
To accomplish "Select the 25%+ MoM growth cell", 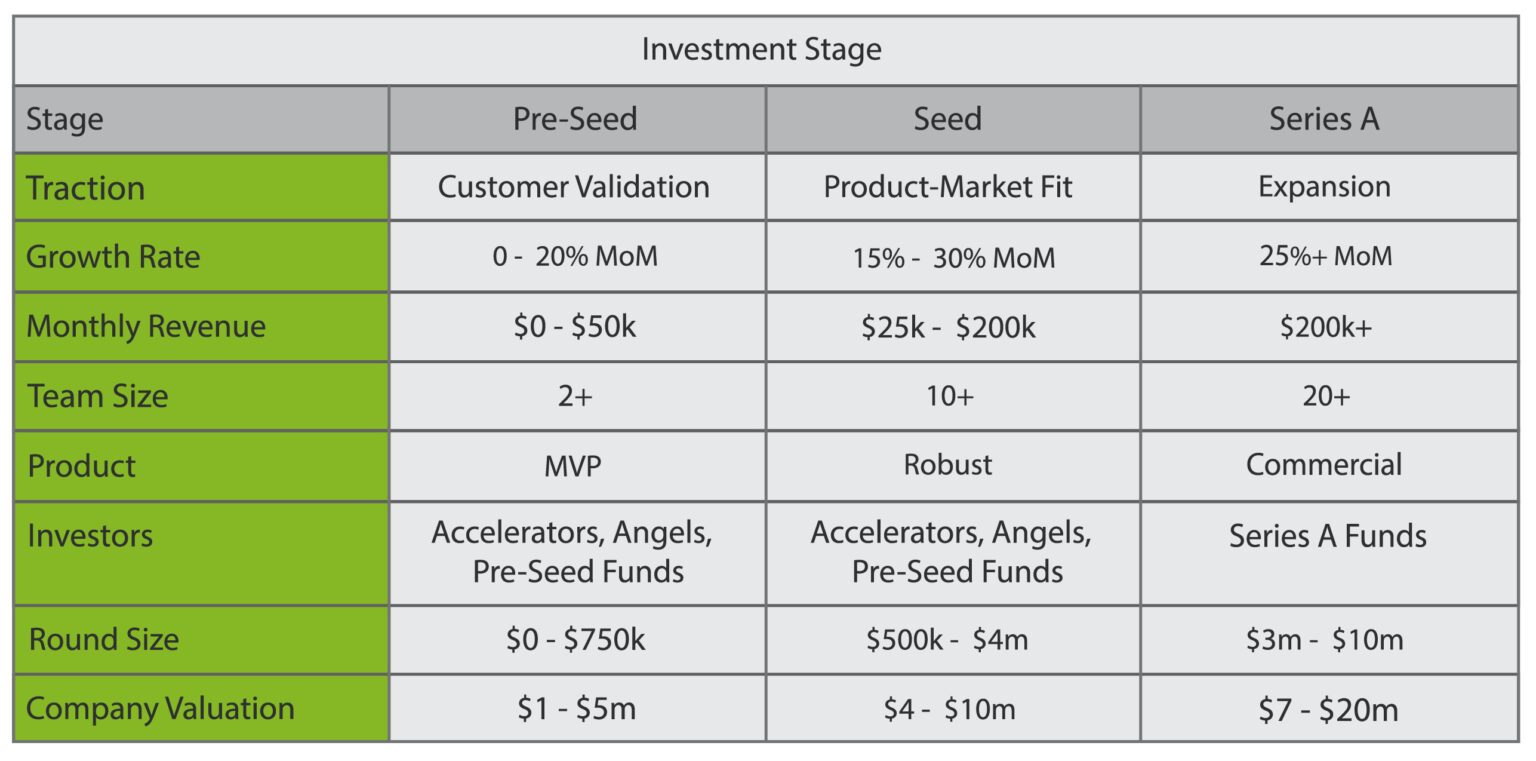I will pos(1325,256).
